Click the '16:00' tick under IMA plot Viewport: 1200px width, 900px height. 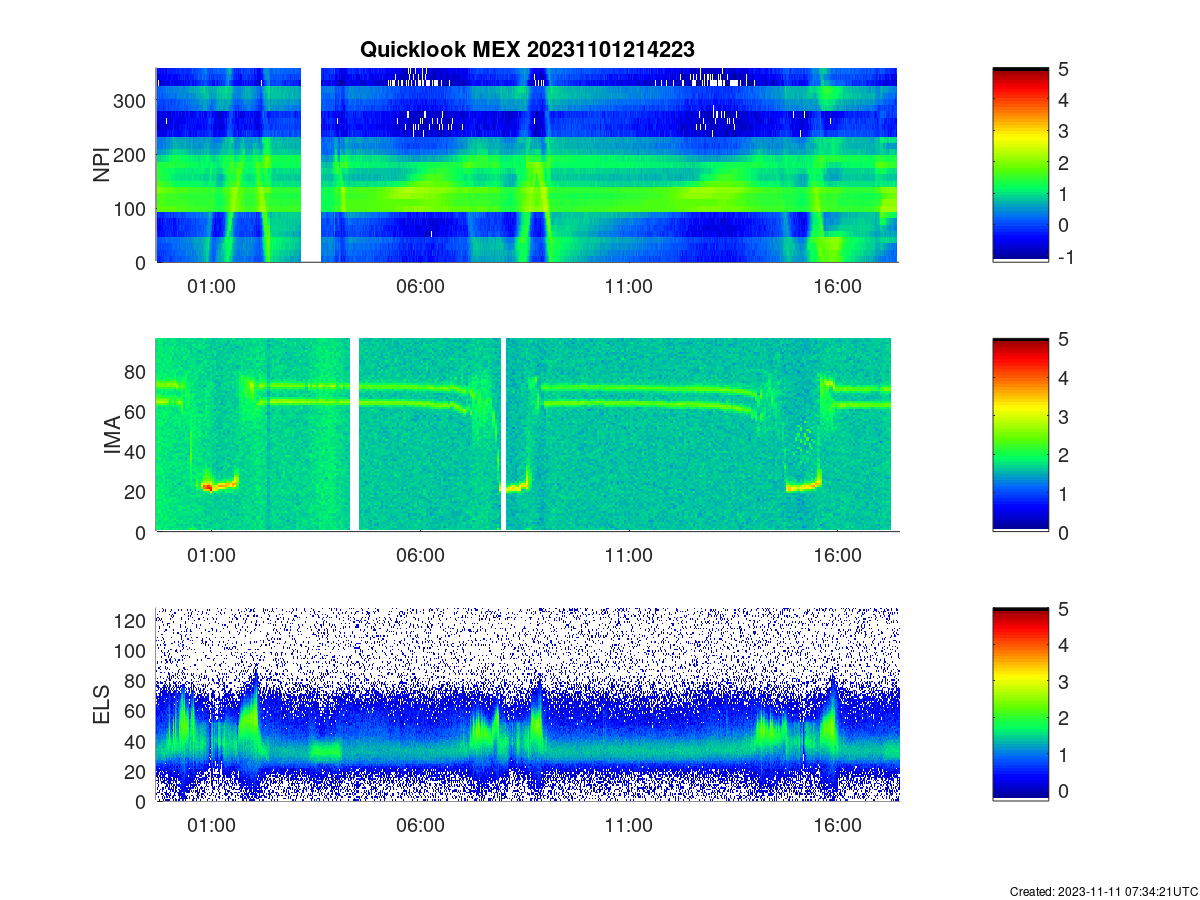coord(837,556)
